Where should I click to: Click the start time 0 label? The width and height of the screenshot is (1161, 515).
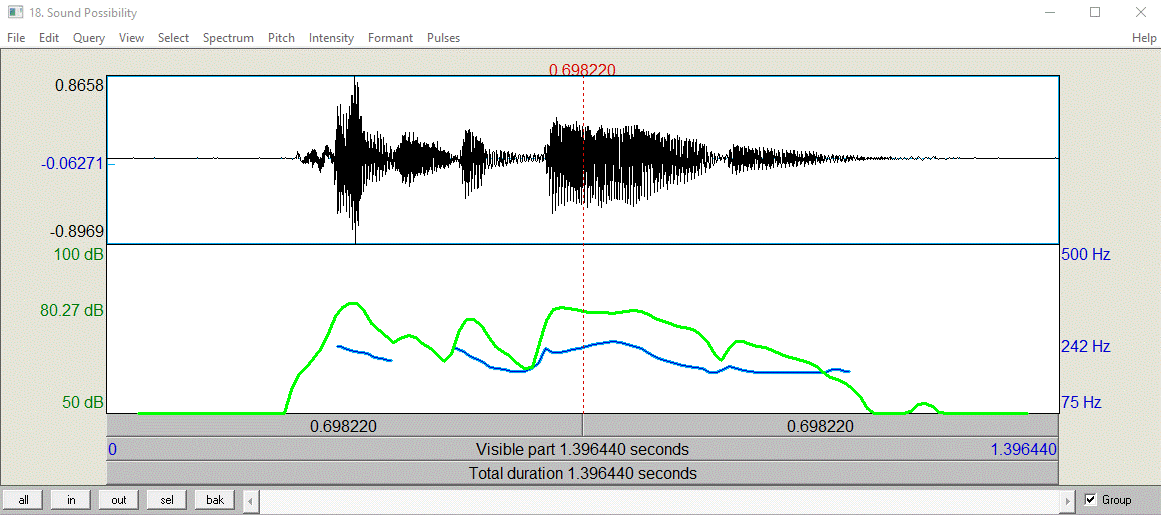pyautogui.click(x=113, y=449)
